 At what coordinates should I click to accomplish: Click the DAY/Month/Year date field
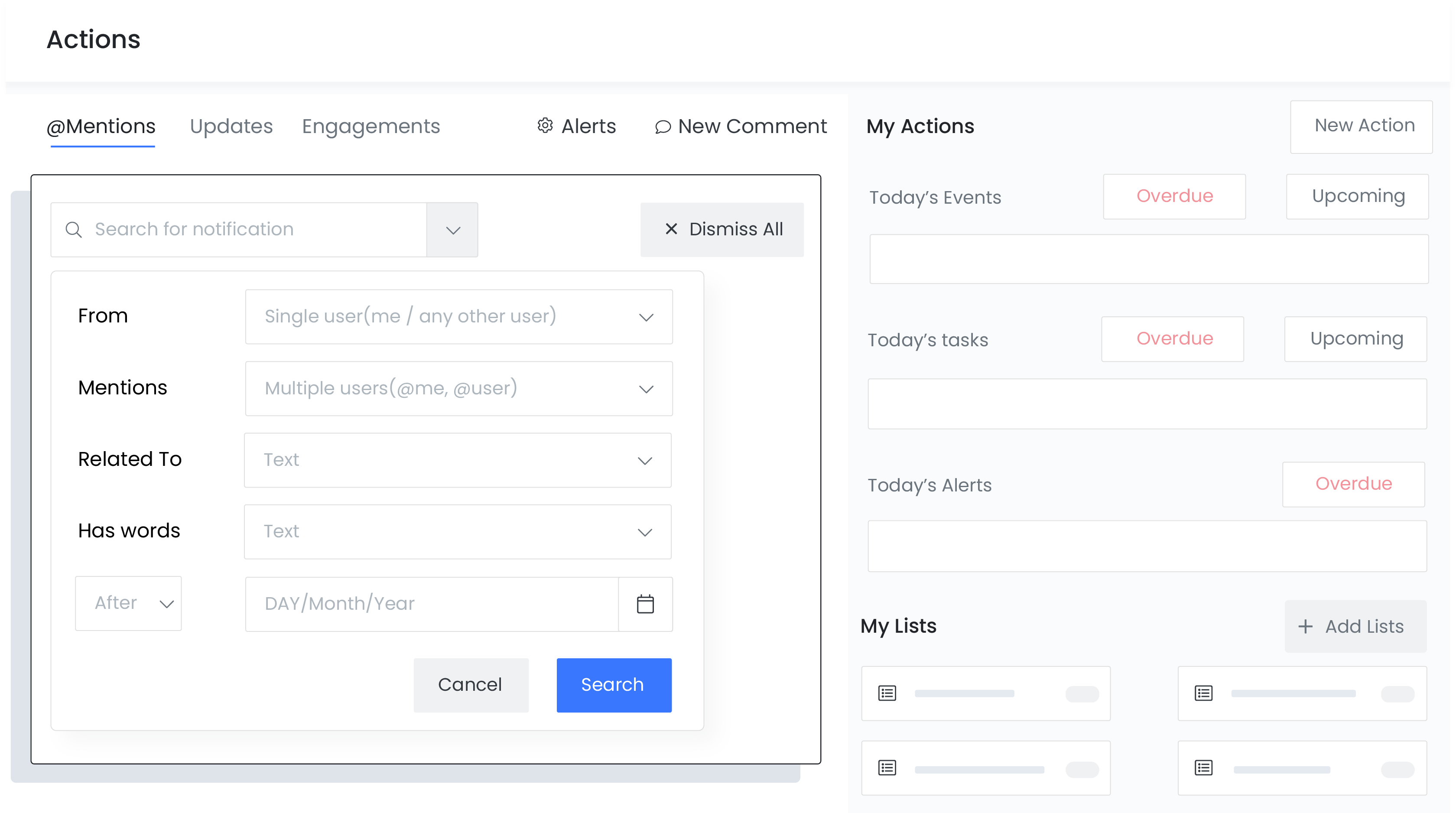tap(431, 604)
